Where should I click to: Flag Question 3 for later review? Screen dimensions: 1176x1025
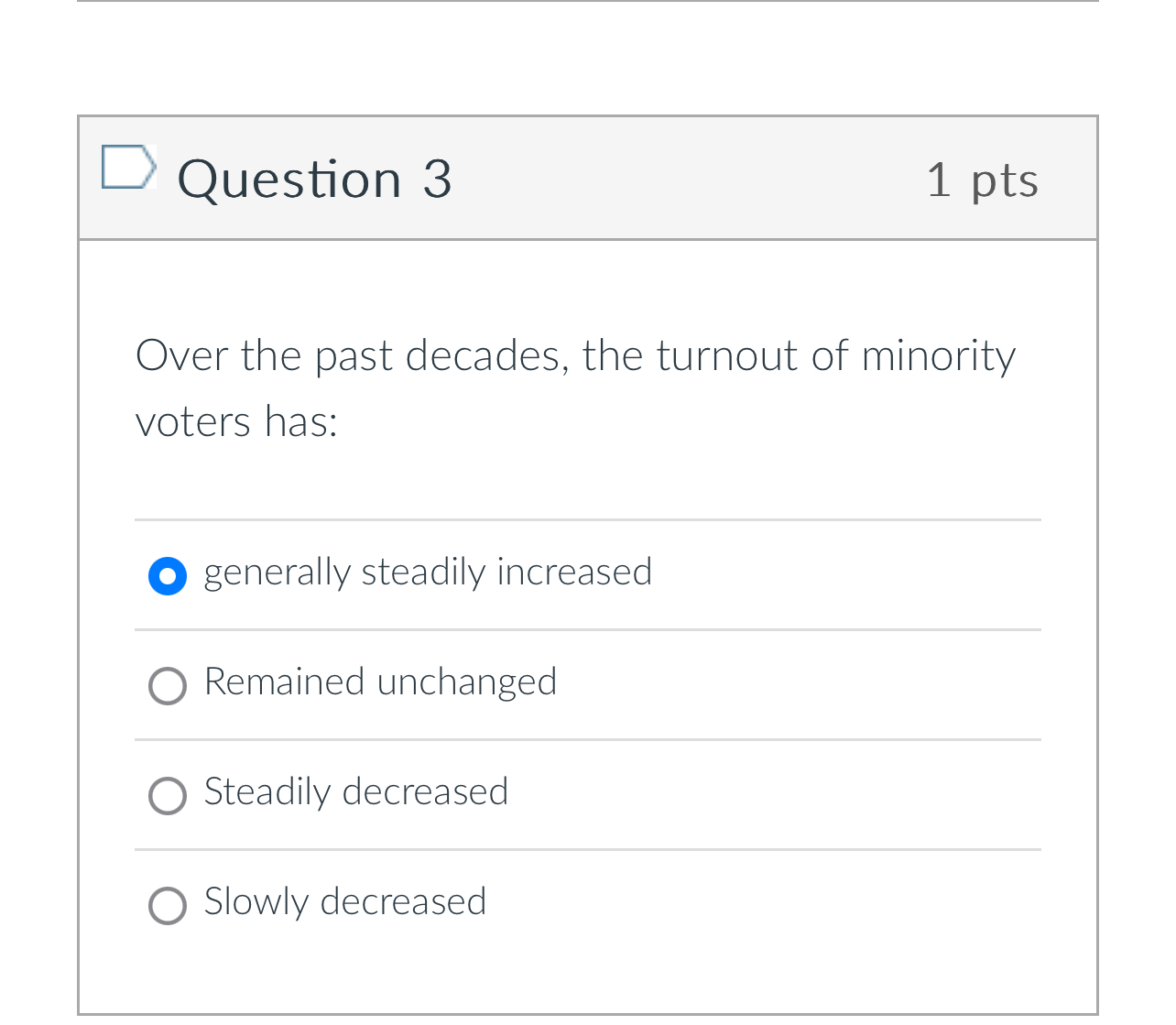(x=126, y=167)
